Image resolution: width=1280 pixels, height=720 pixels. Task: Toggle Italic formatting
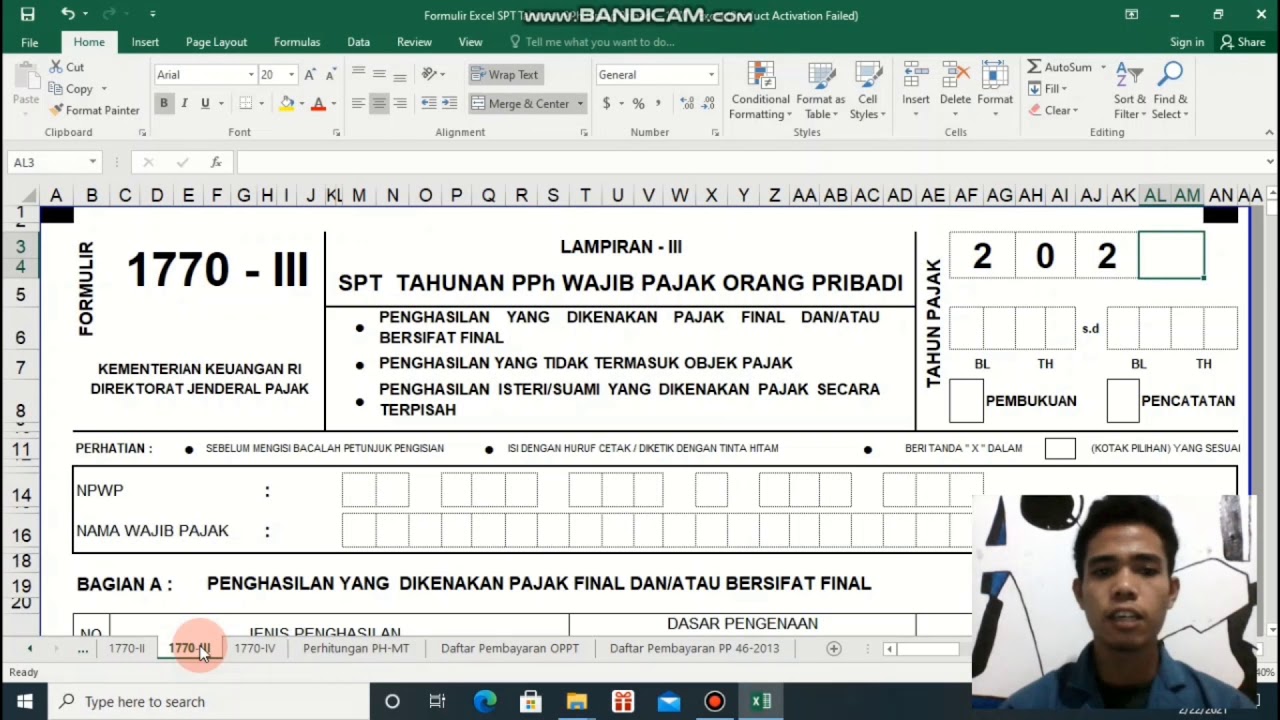[x=184, y=103]
